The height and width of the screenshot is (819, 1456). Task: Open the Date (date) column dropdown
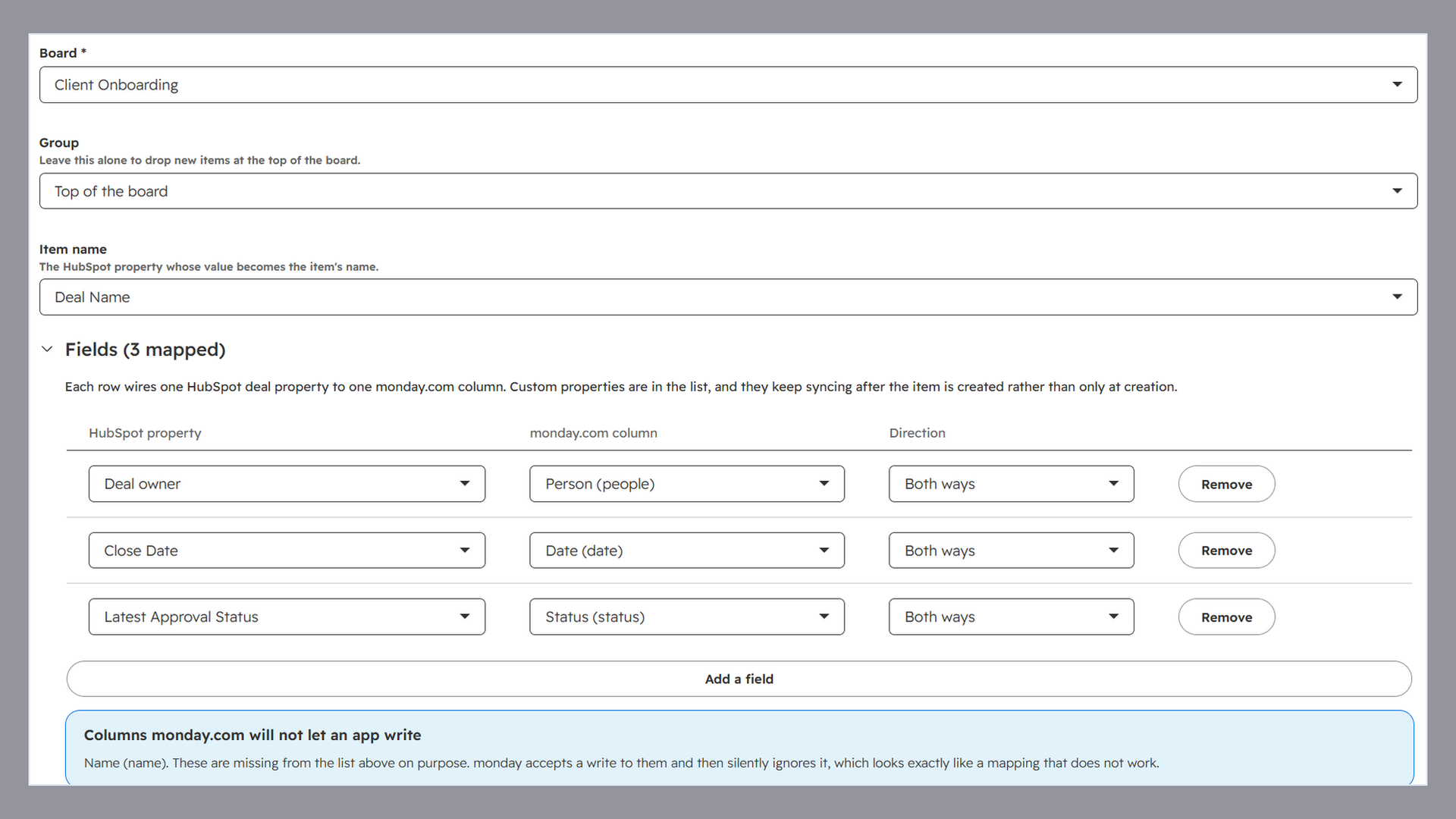[x=687, y=551]
